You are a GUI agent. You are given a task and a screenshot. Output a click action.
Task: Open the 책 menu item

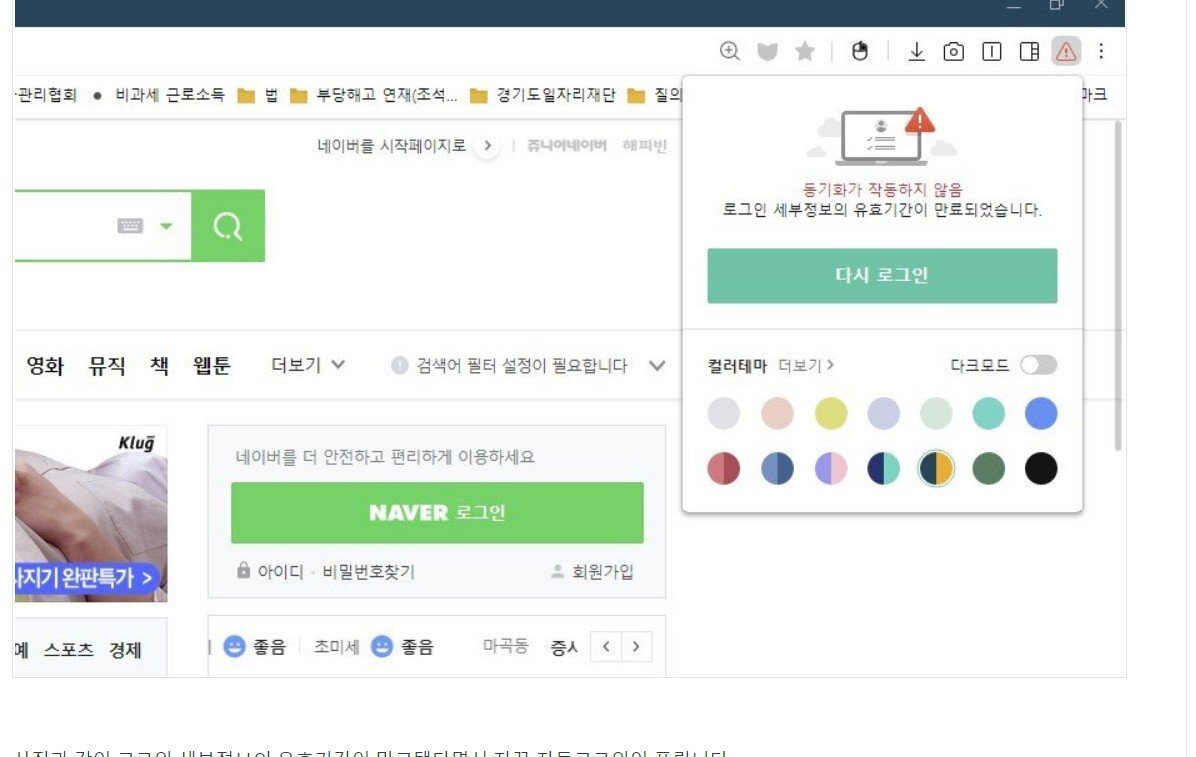click(159, 366)
